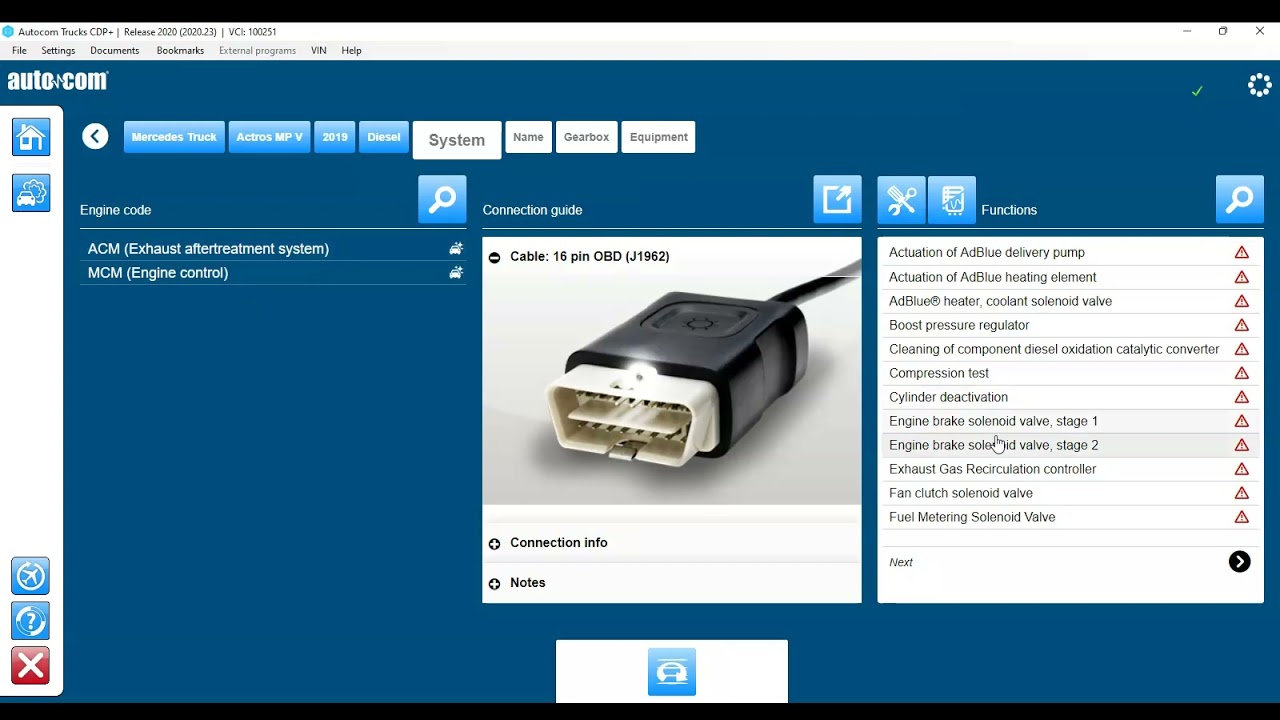Select Engine brake solenoid valve, stage 1
Image resolution: width=1280 pixels, height=720 pixels.
pyautogui.click(x=1070, y=421)
